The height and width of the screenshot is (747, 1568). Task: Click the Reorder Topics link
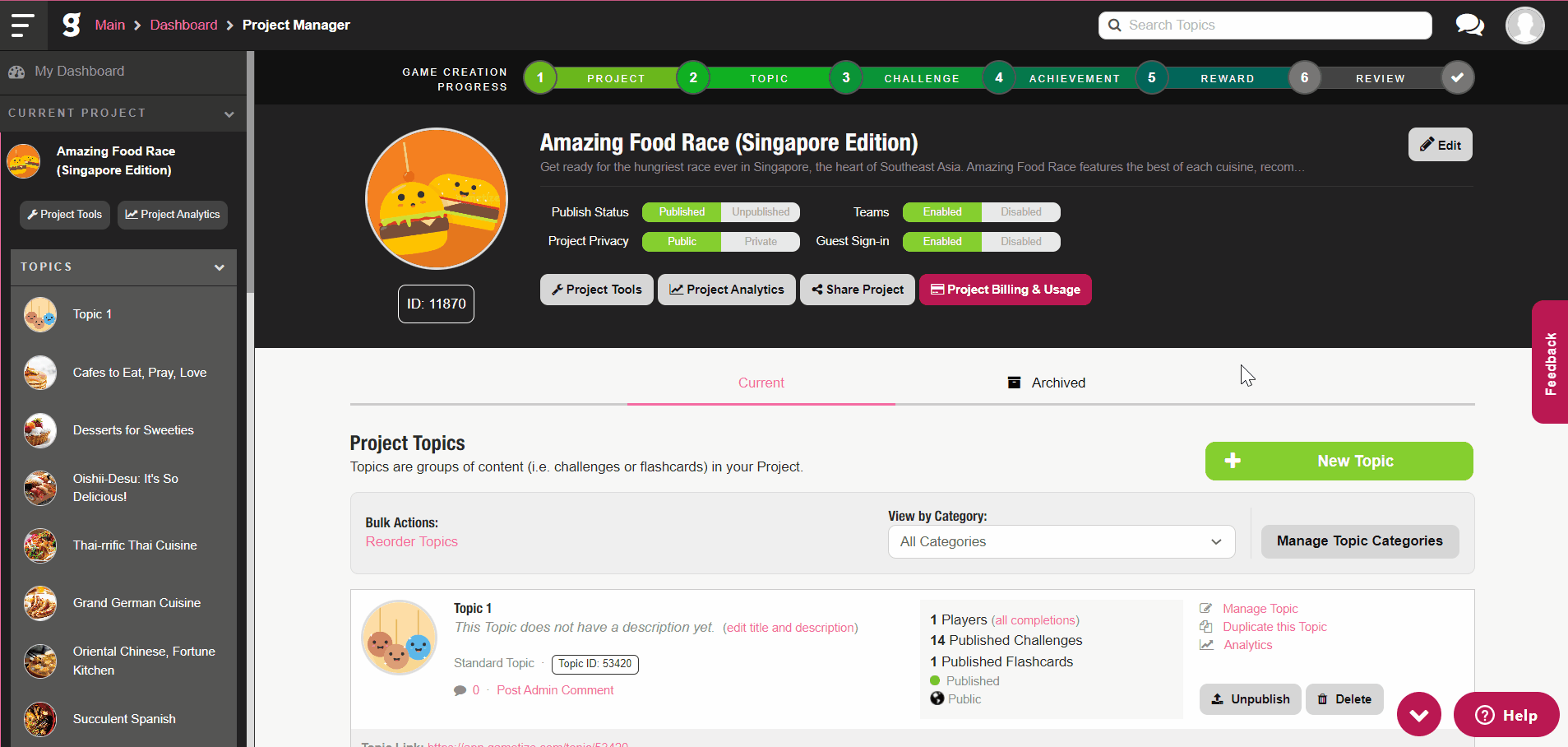click(412, 541)
